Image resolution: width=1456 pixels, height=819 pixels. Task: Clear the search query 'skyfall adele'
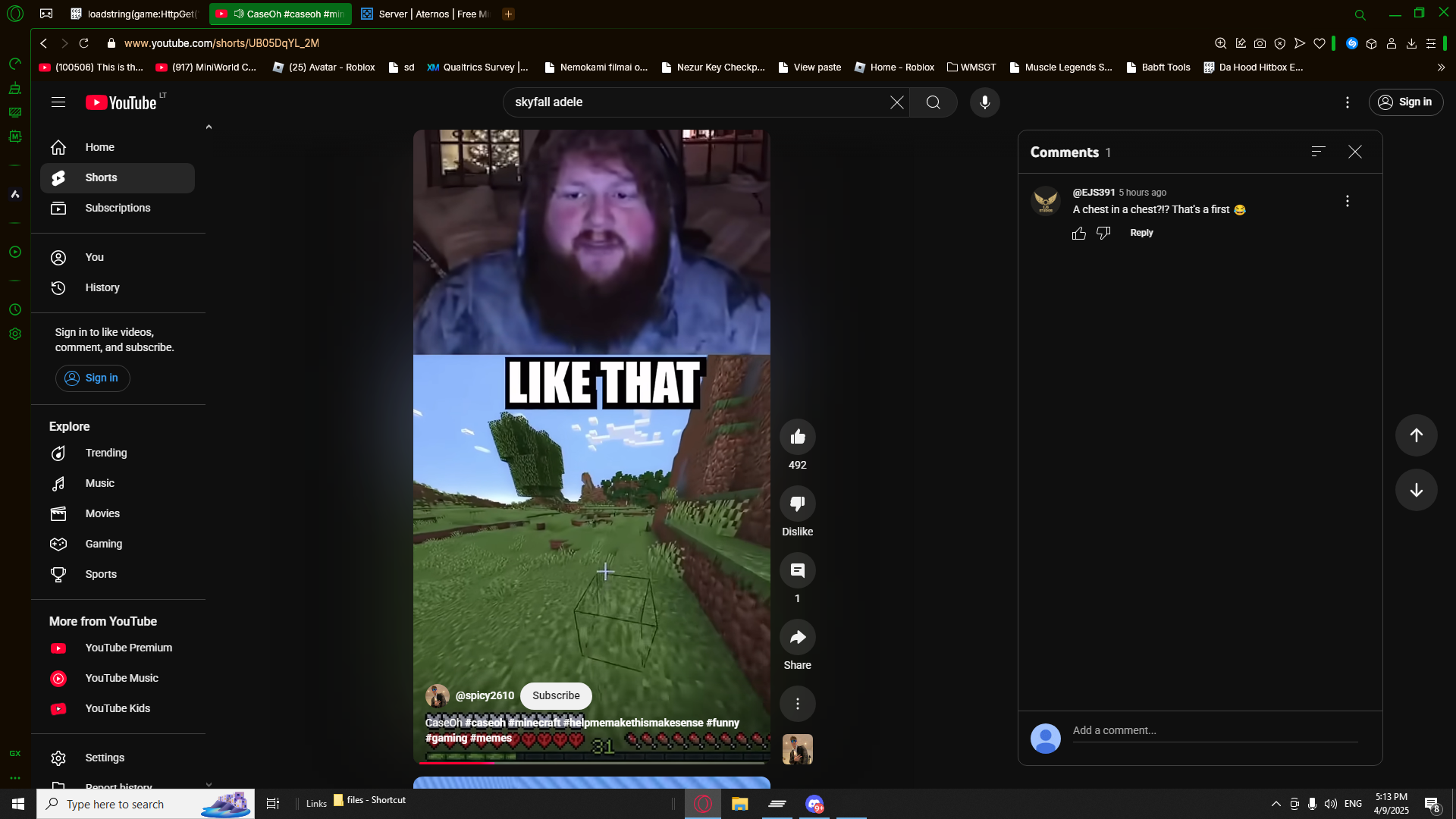click(896, 102)
